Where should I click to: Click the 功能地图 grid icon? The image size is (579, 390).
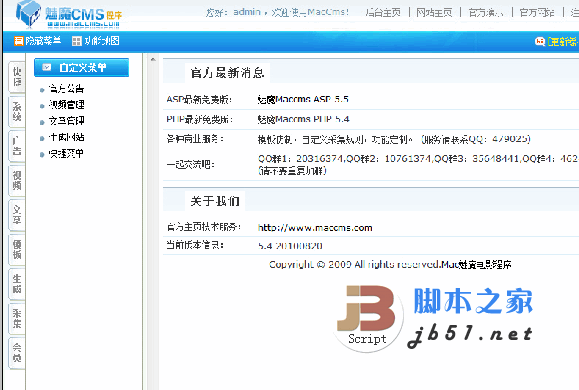(76, 41)
